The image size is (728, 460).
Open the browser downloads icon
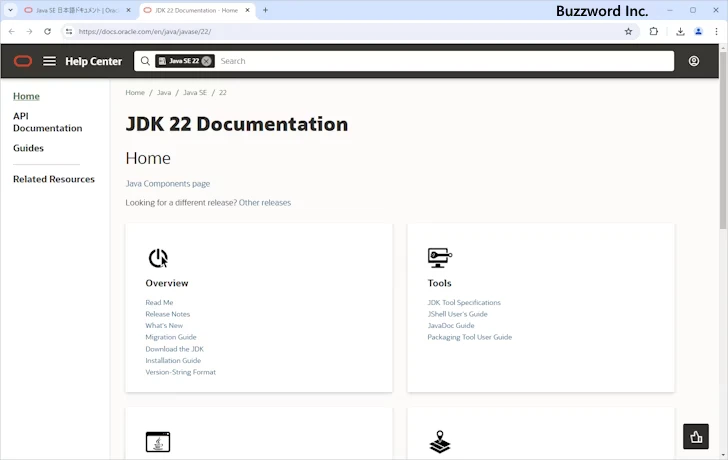pos(680,32)
